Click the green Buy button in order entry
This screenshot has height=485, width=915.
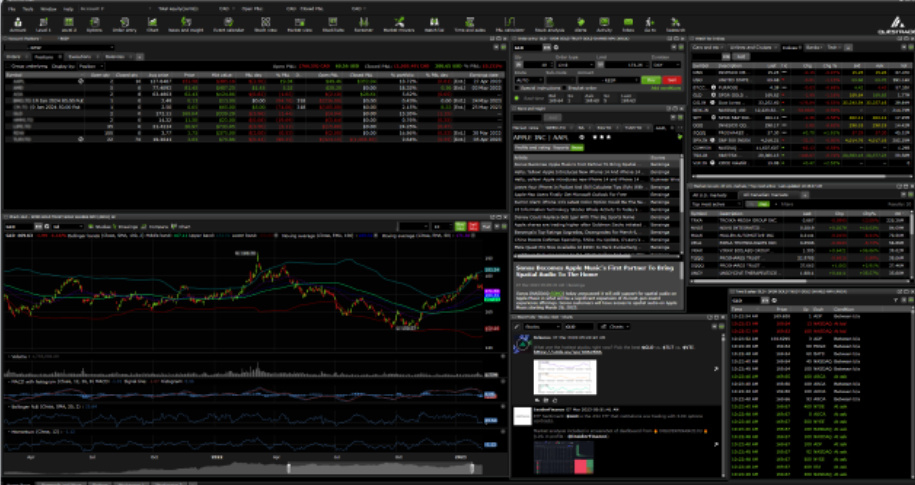click(x=651, y=80)
